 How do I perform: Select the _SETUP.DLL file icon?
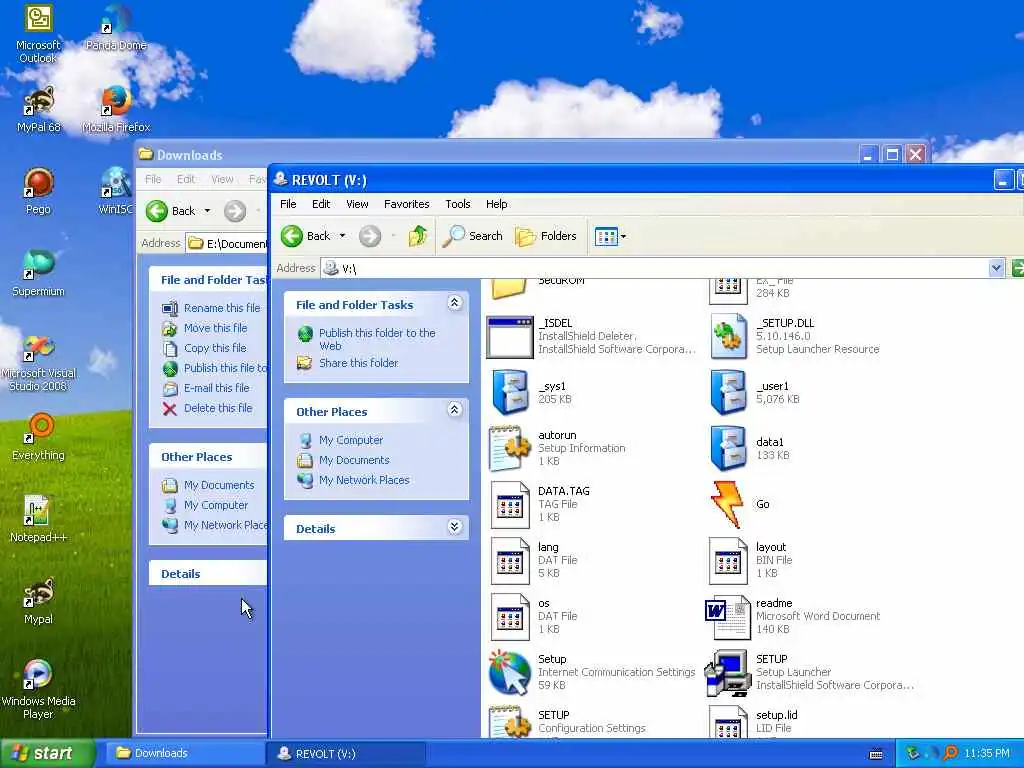click(x=728, y=336)
